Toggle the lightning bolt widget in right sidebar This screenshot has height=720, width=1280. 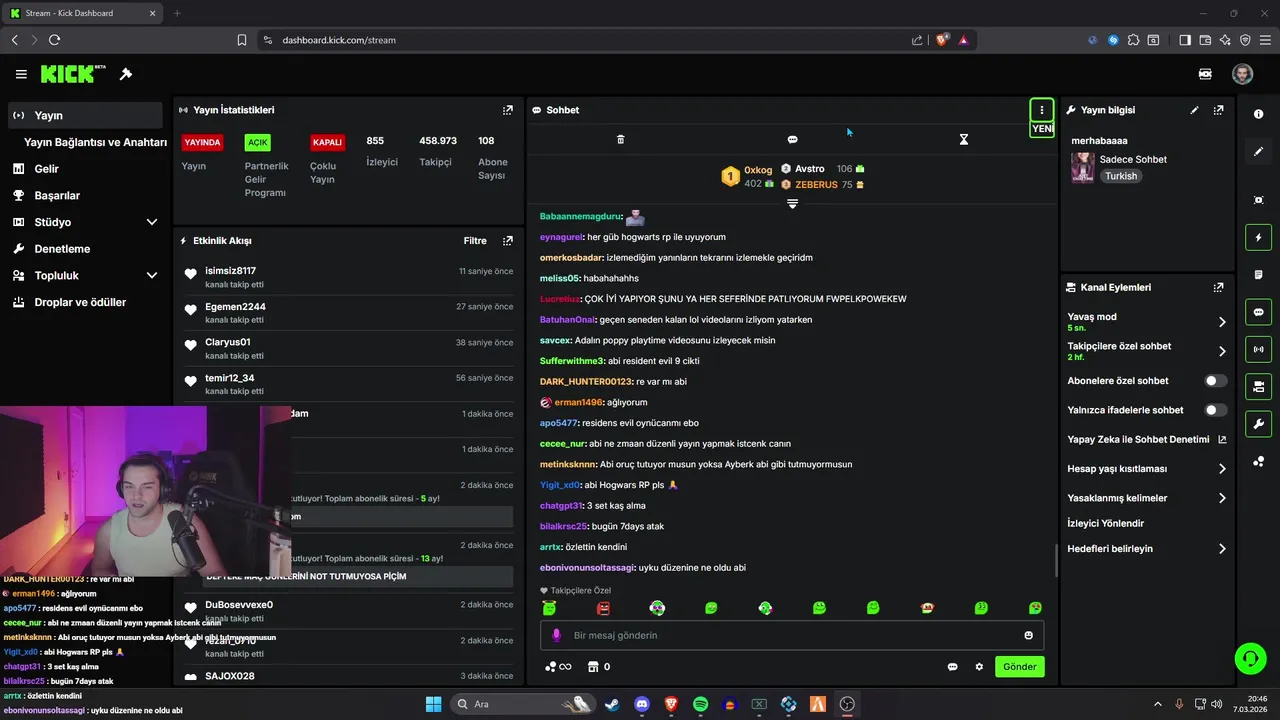point(1258,238)
